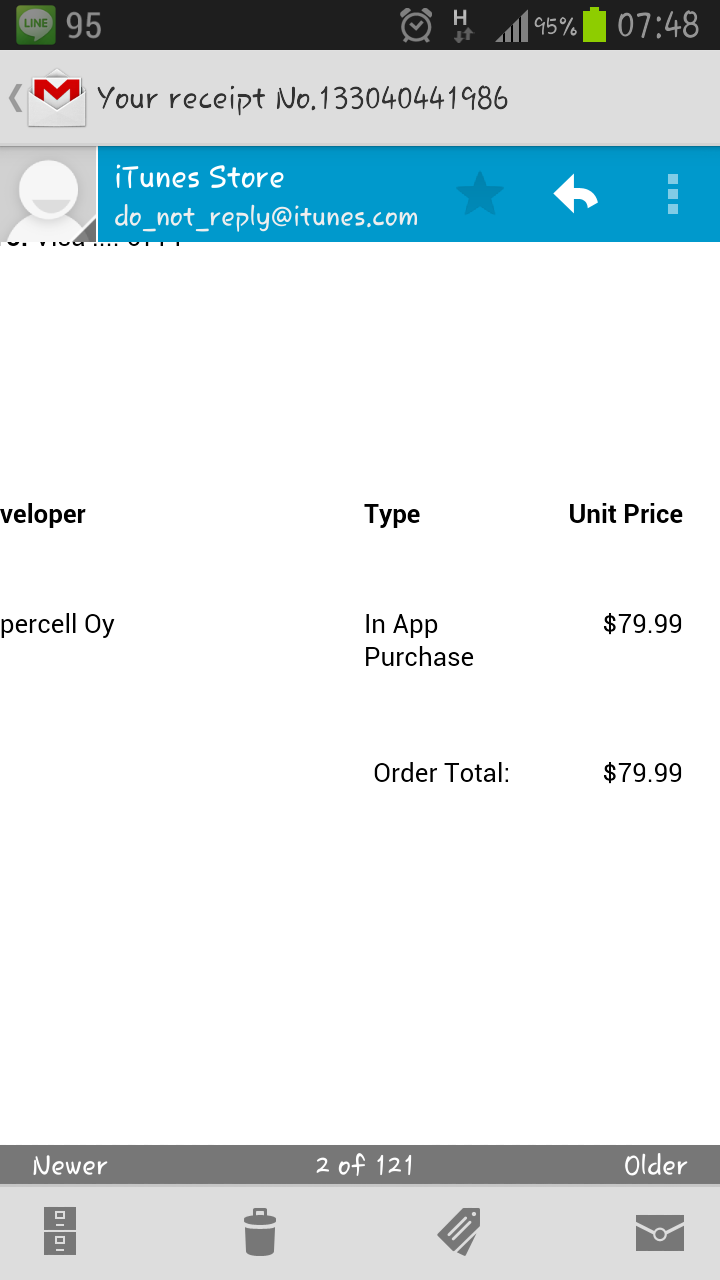The height and width of the screenshot is (1280, 720).
Task: Tap the alarm clock status icon
Action: 416,24
